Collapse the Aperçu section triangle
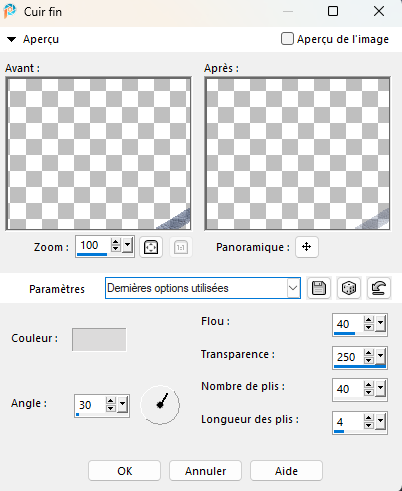This screenshot has height=491, width=402. tap(11, 39)
